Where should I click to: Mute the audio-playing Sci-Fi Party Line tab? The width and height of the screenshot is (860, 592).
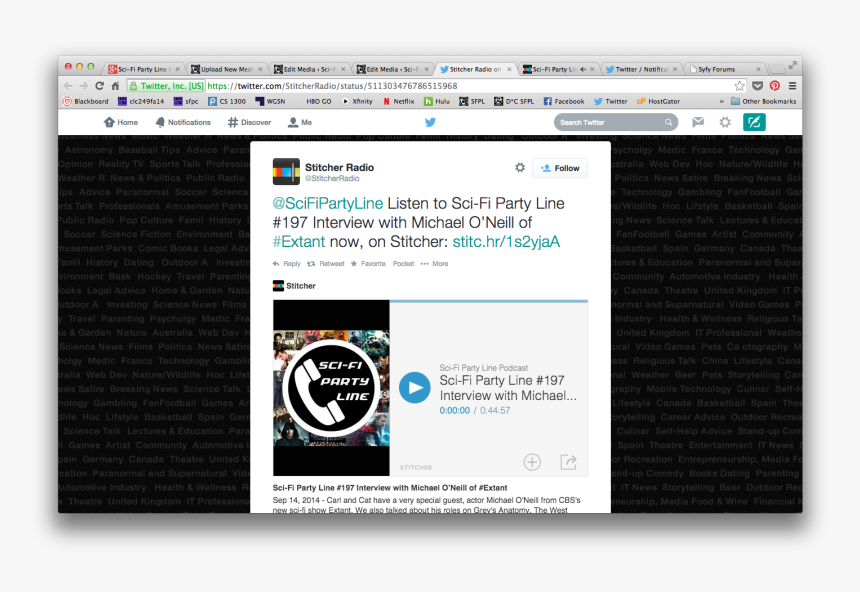582,69
